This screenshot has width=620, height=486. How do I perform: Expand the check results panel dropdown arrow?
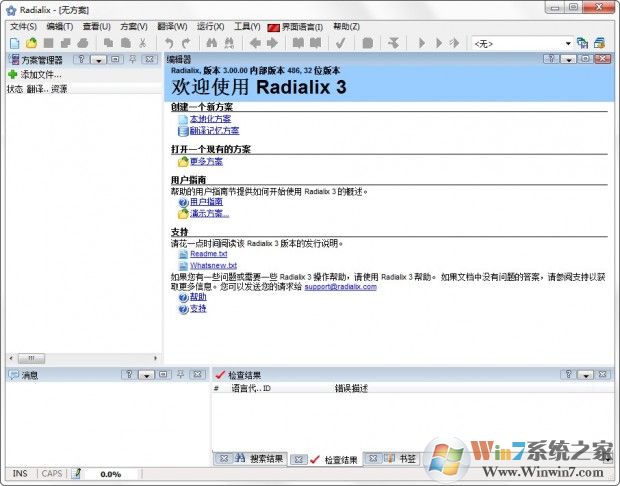tap(584, 374)
